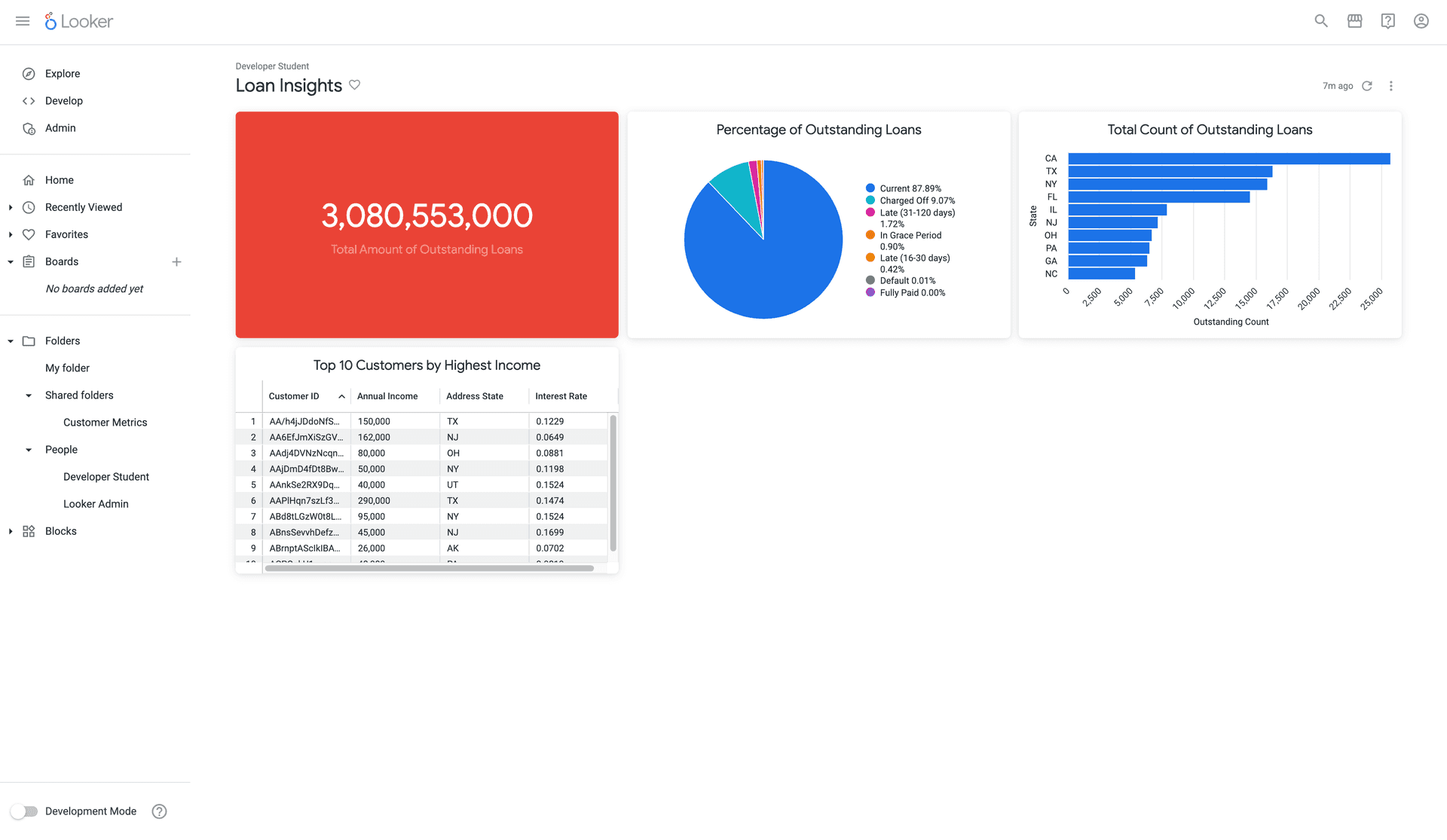Viewport: 1447px width, 840px height.
Task: Open Recently Viewed in the sidebar
Action: 84,207
